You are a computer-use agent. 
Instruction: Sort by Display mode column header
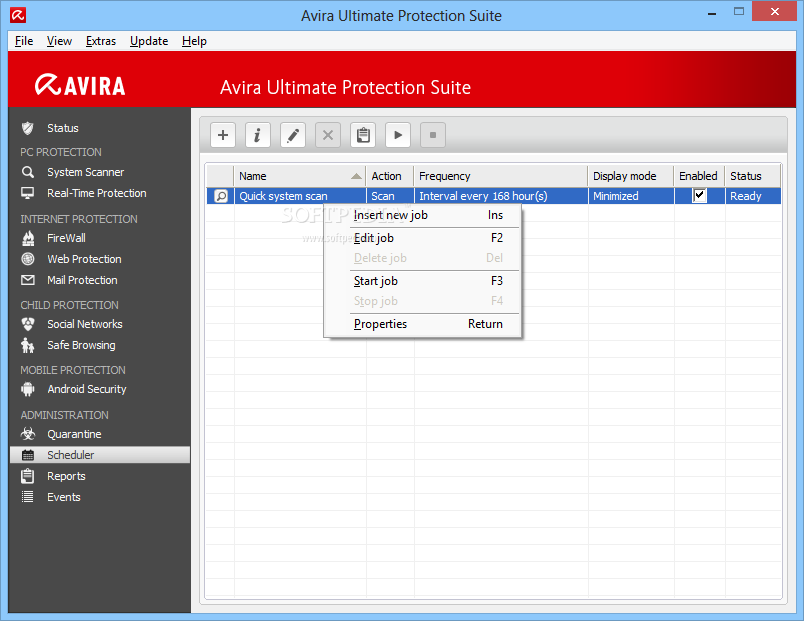(631, 176)
